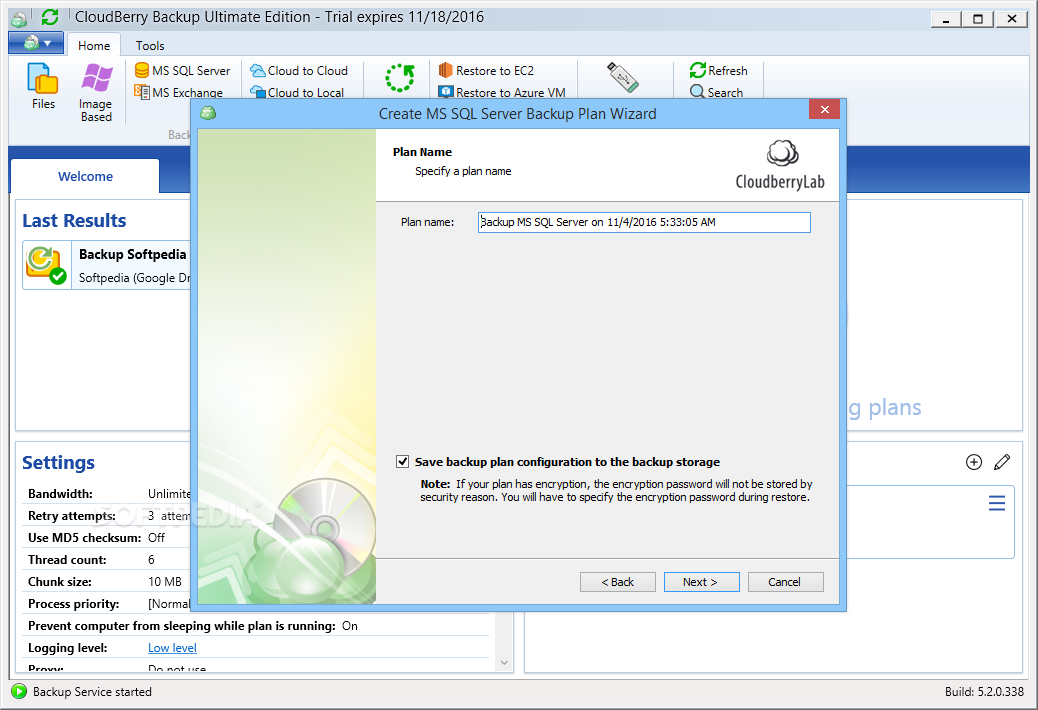Viewport: 1038px width, 710px height.
Task: Click the green circular restore icon
Action: pos(400,78)
